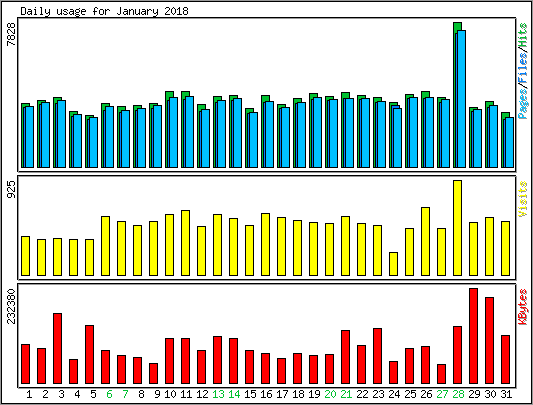The width and height of the screenshot is (533, 405).
Task: Click day label 22 on the axis
Action: (362, 394)
